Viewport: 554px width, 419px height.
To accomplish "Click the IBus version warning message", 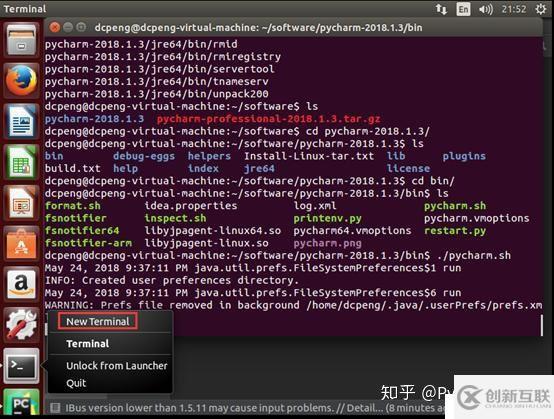I will point(255,408).
